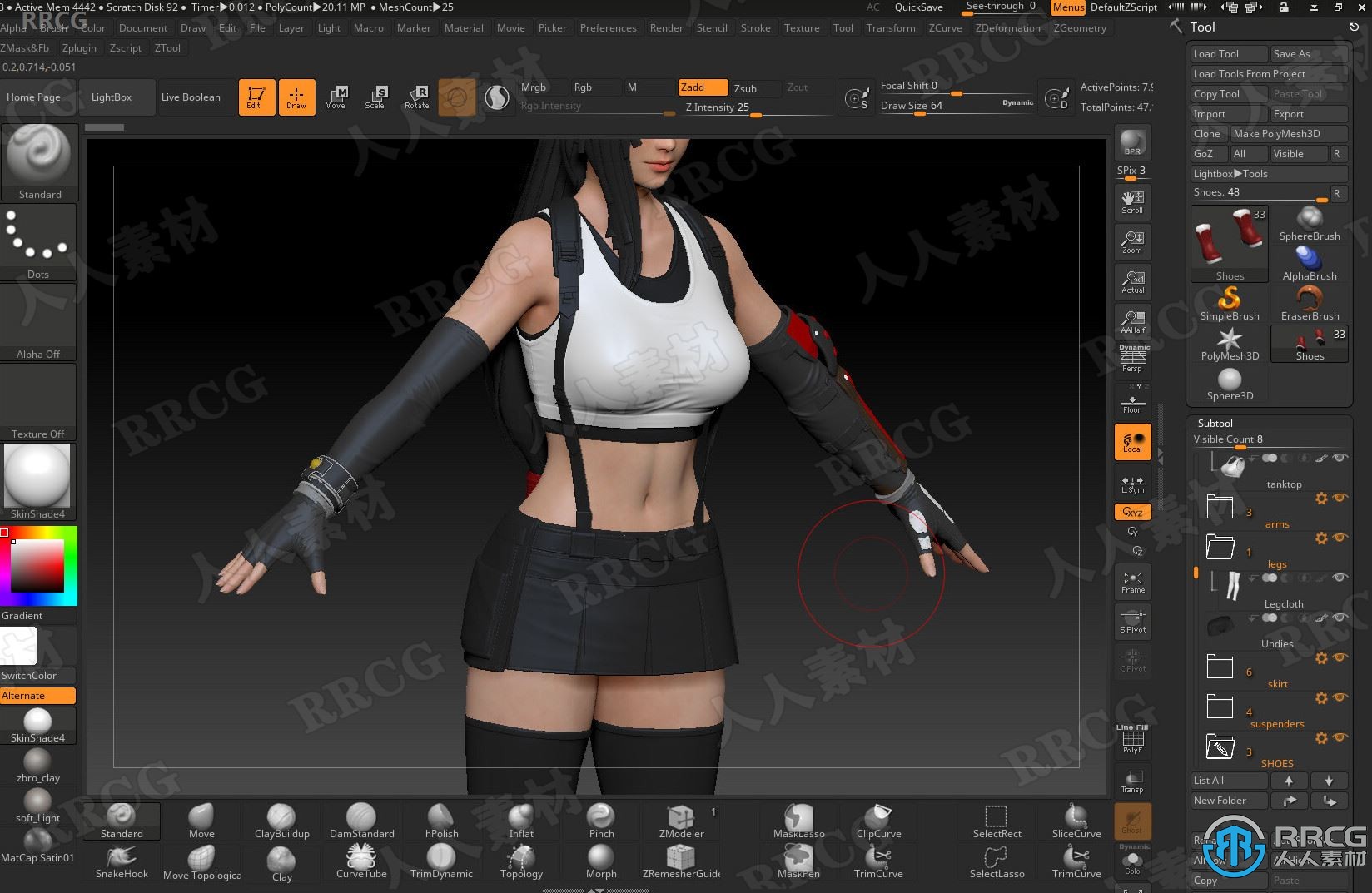
Task: Pick a color in the color picker
Action: point(38,566)
